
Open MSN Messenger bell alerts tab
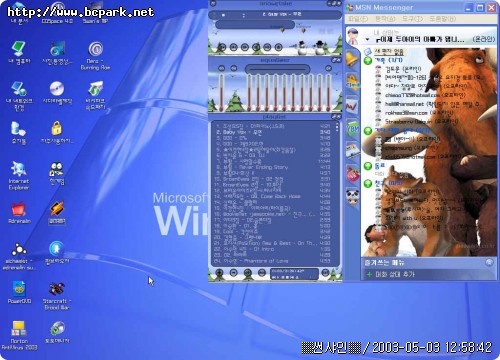(352, 59)
